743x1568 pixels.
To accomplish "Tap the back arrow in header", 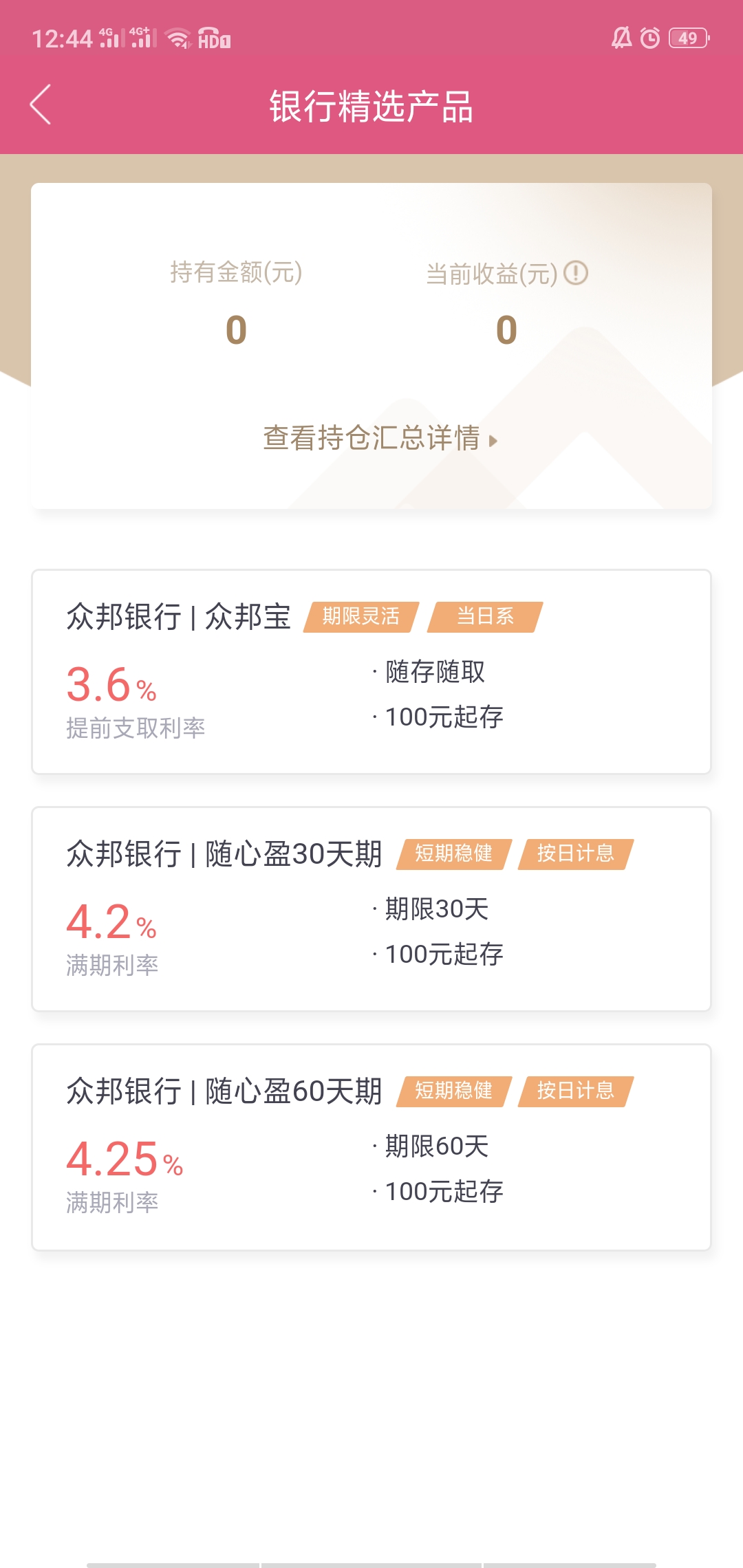I will coord(41,105).
